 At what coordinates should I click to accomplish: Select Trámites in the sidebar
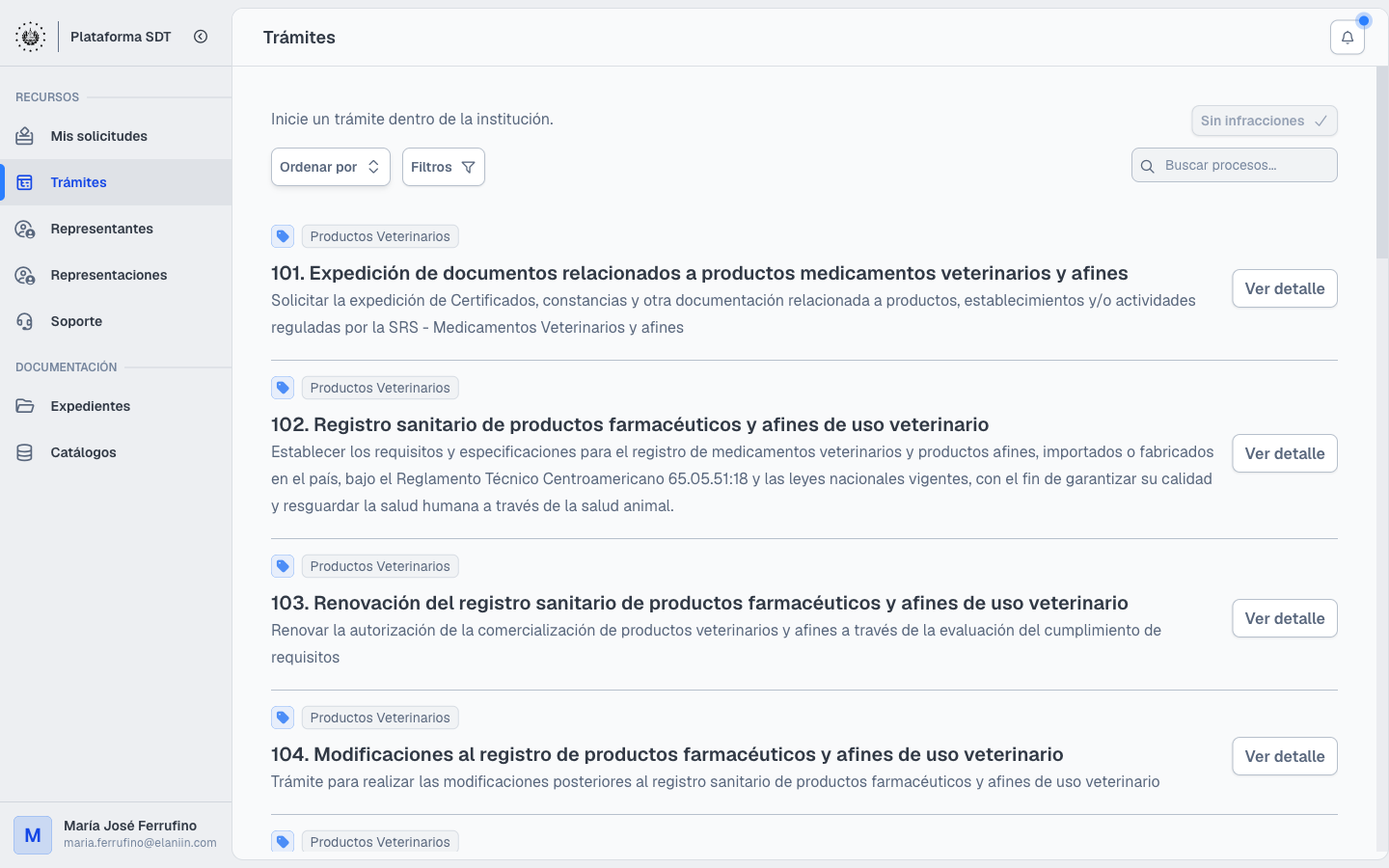(x=116, y=182)
